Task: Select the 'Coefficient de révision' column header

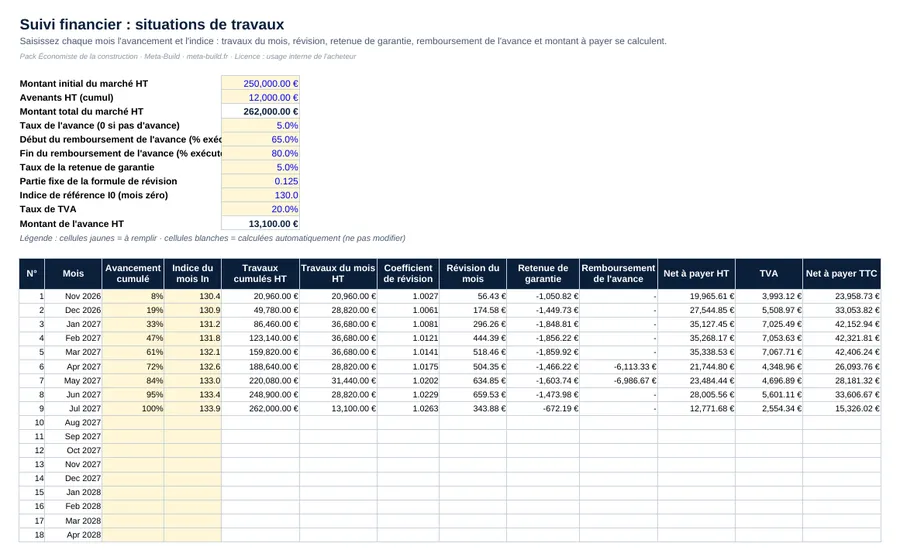Action: 408,273
